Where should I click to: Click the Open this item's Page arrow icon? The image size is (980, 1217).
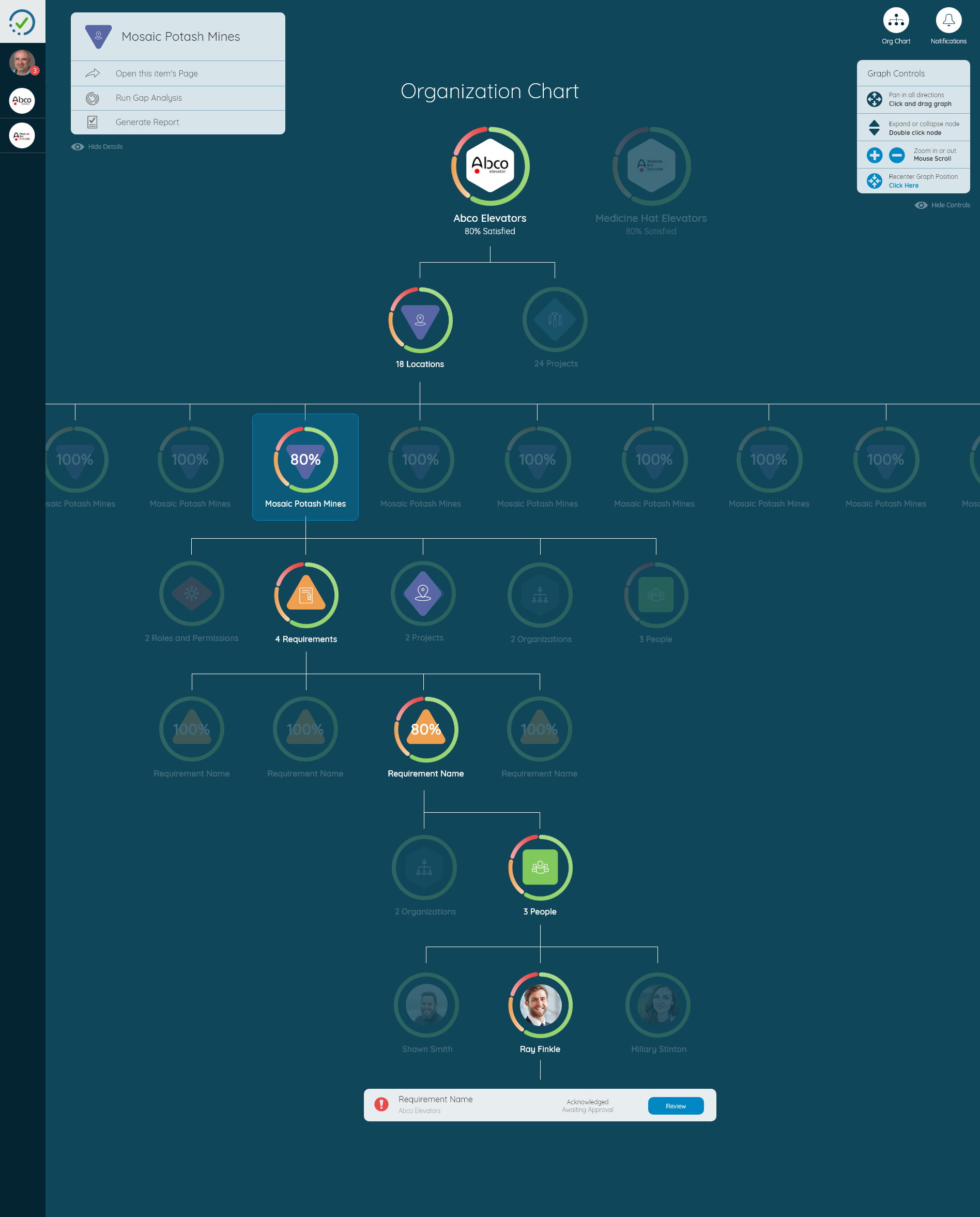coord(93,73)
